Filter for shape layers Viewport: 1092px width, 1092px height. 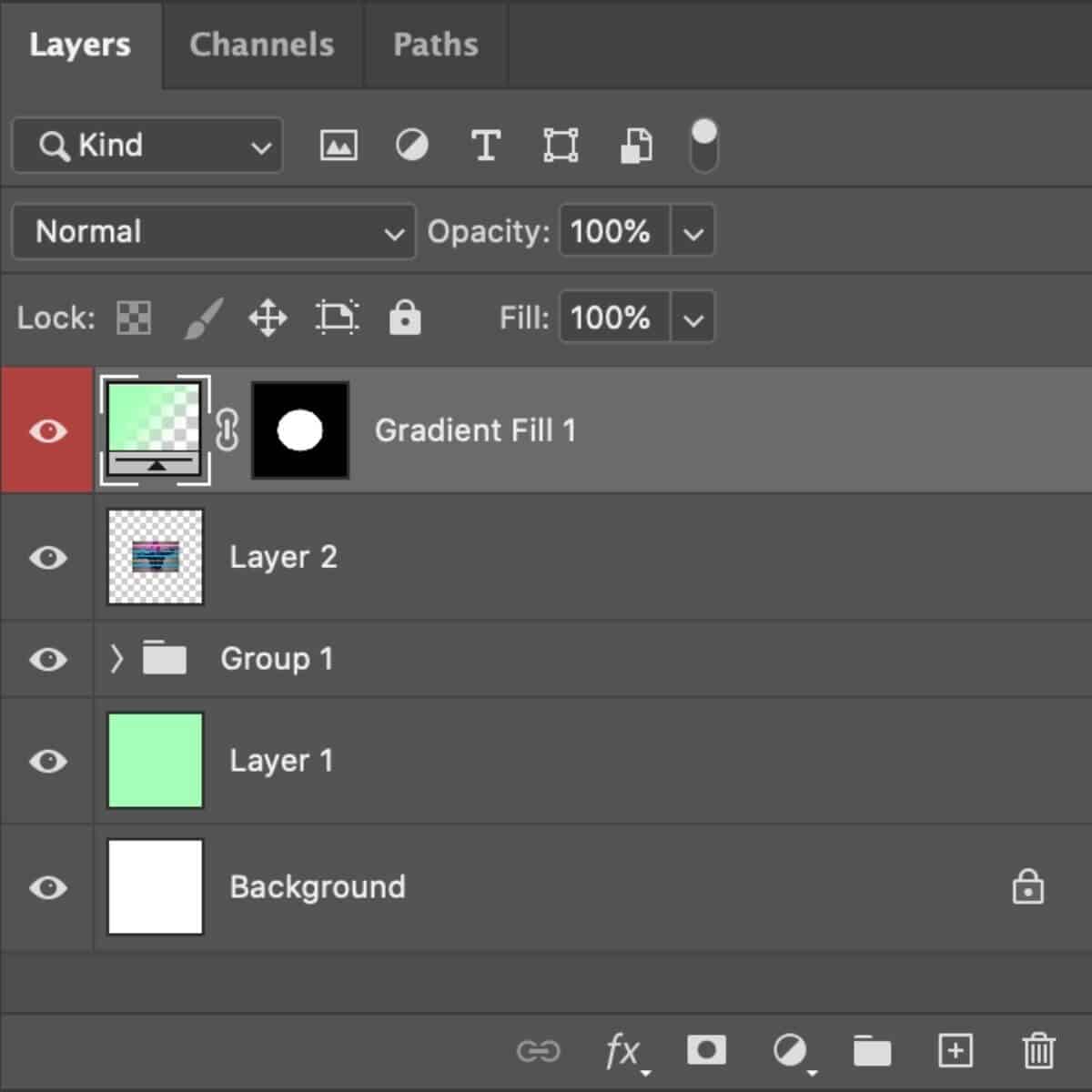tap(561, 145)
